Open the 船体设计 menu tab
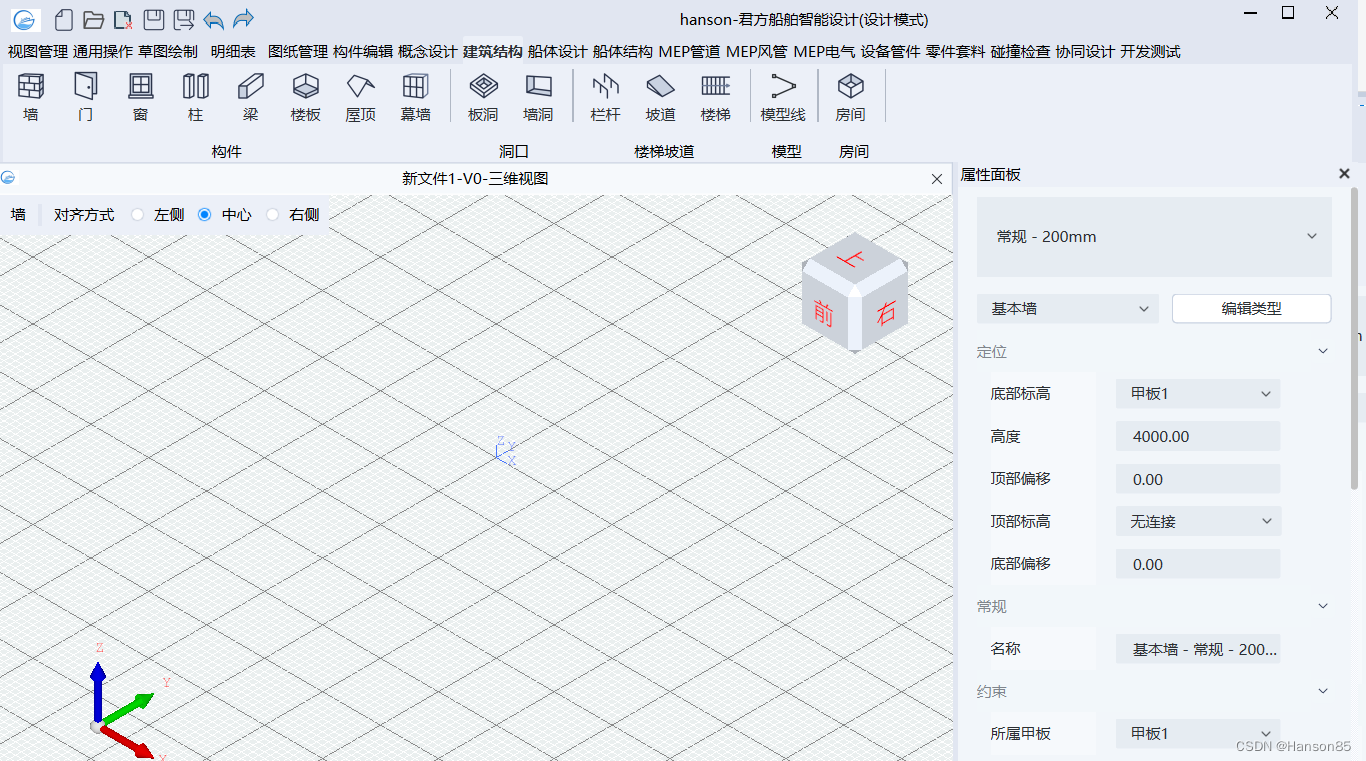 pyautogui.click(x=557, y=51)
